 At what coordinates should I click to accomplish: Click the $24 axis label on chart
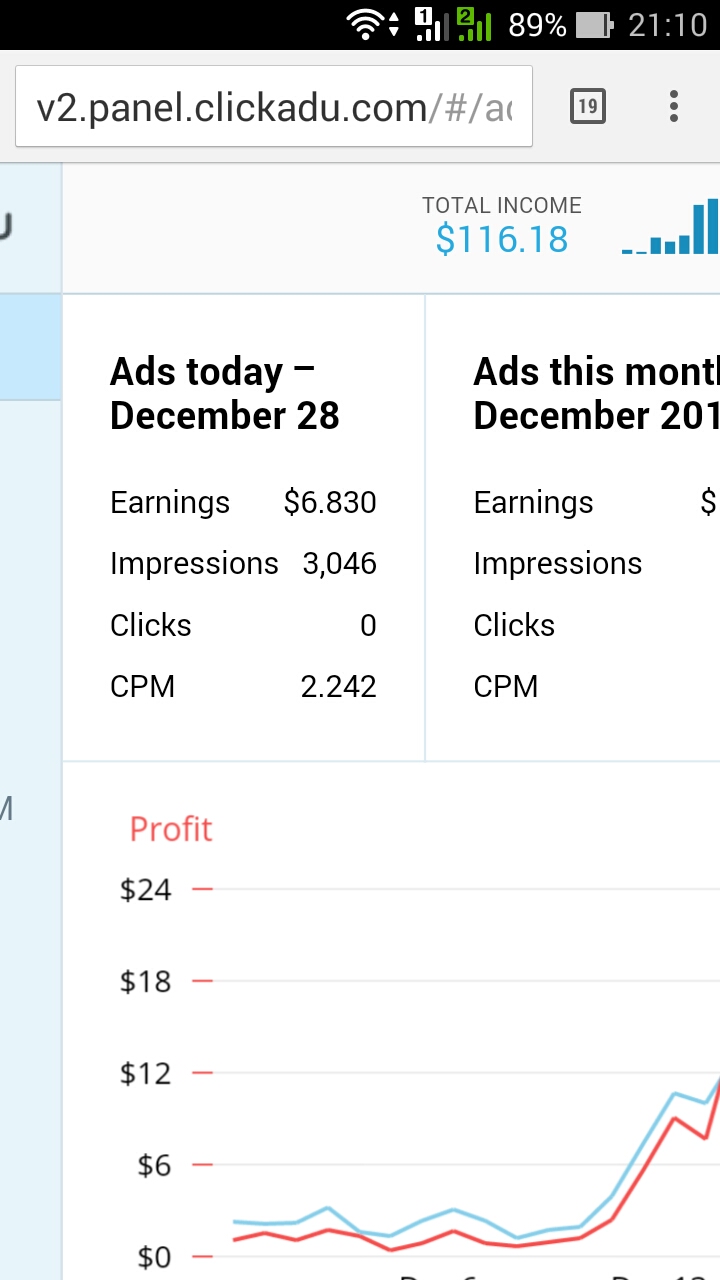pos(146,889)
